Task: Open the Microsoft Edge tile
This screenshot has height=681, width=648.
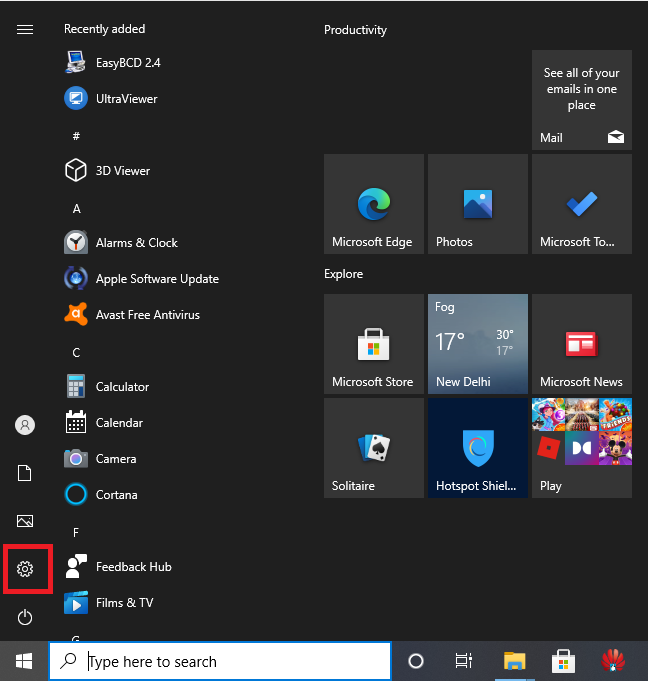Action: pyautogui.click(x=374, y=204)
